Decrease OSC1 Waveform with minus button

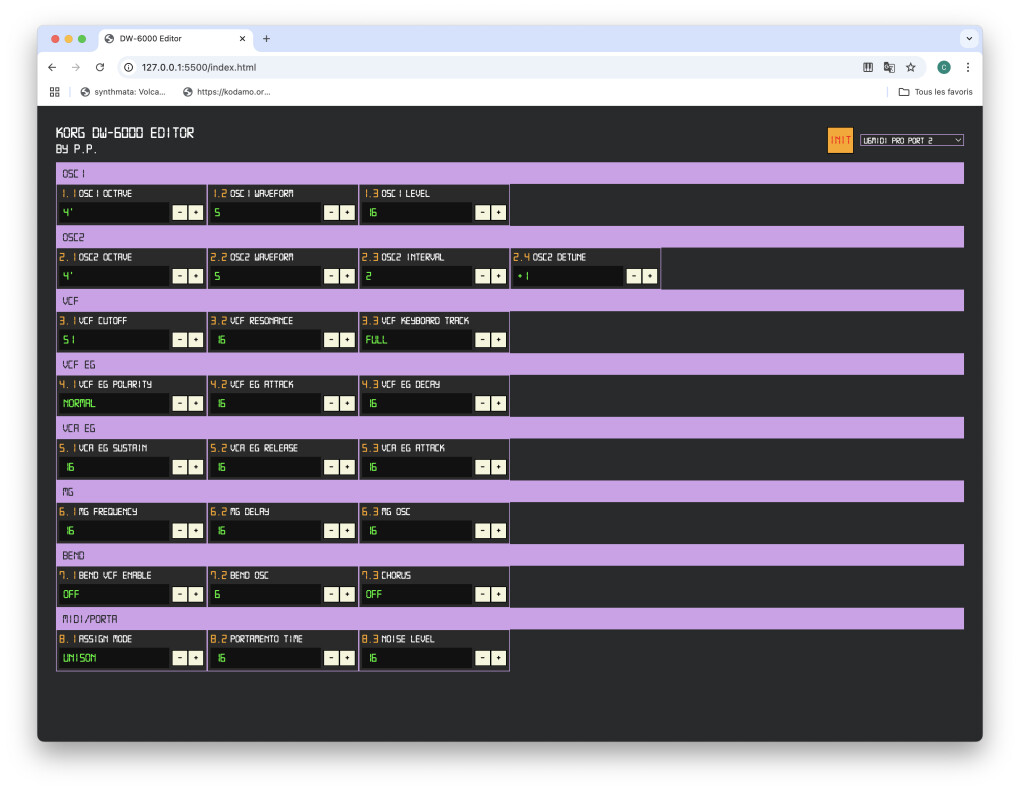[x=331, y=213]
